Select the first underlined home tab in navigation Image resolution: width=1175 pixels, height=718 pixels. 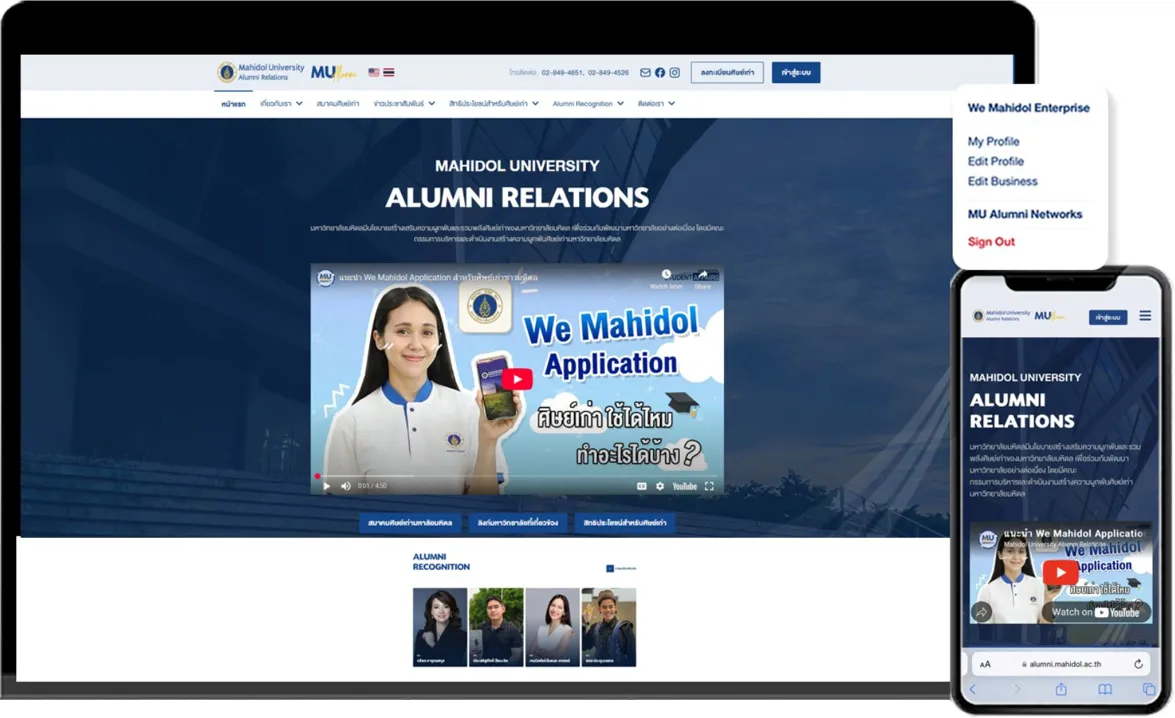[233, 103]
